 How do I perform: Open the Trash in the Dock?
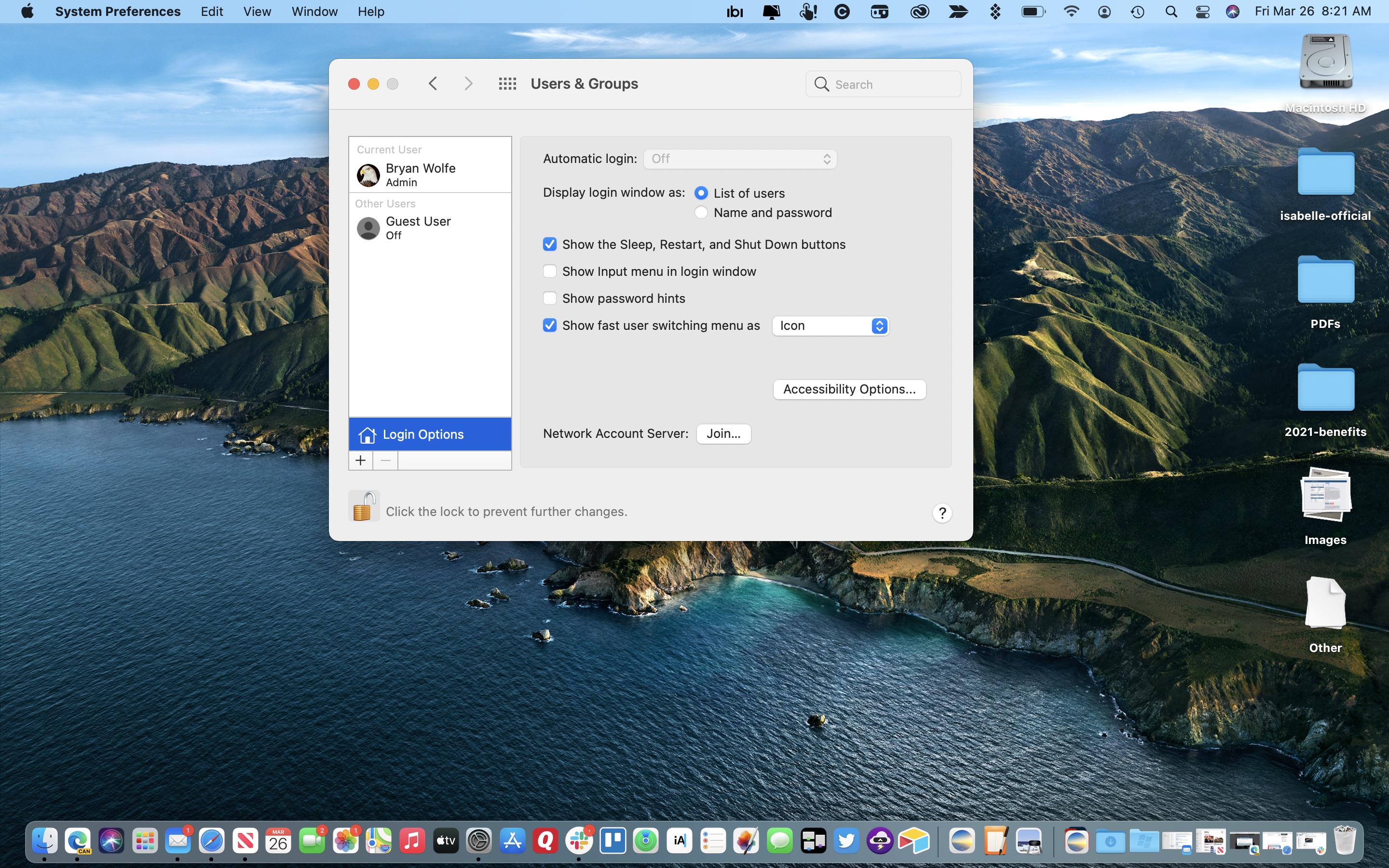[x=1344, y=841]
